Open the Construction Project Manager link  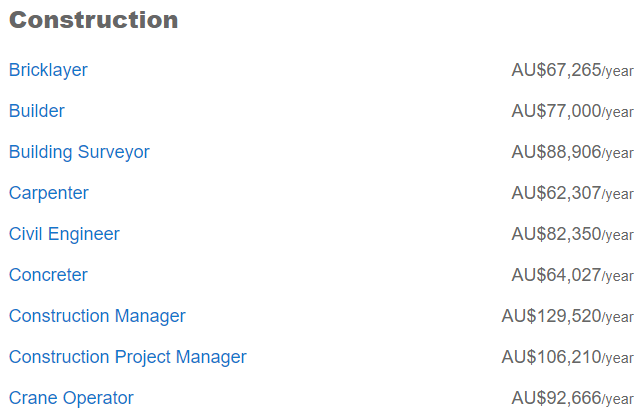(127, 357)
